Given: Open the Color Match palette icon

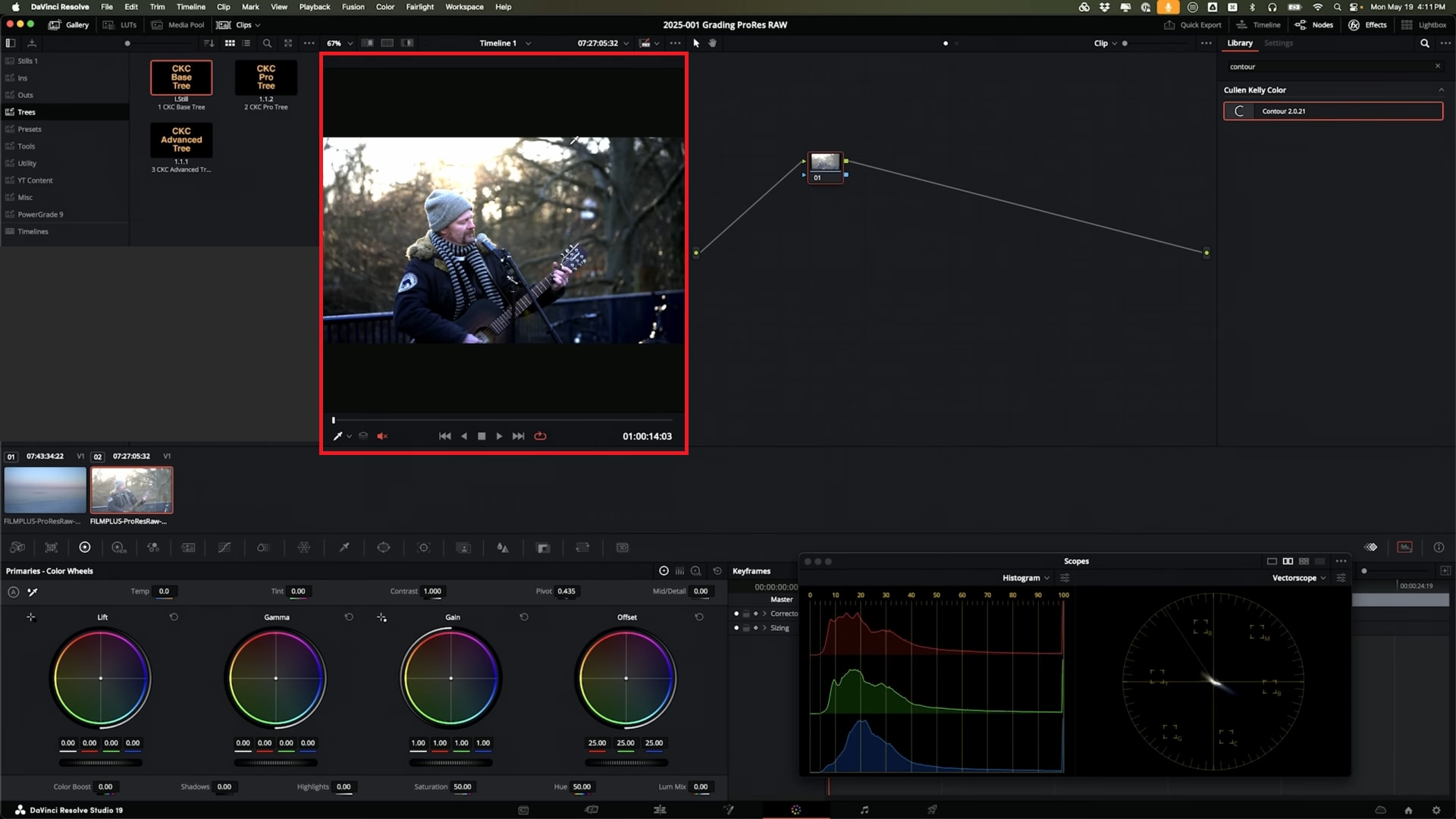Looking at the screenshot, I should click(52, 548).
